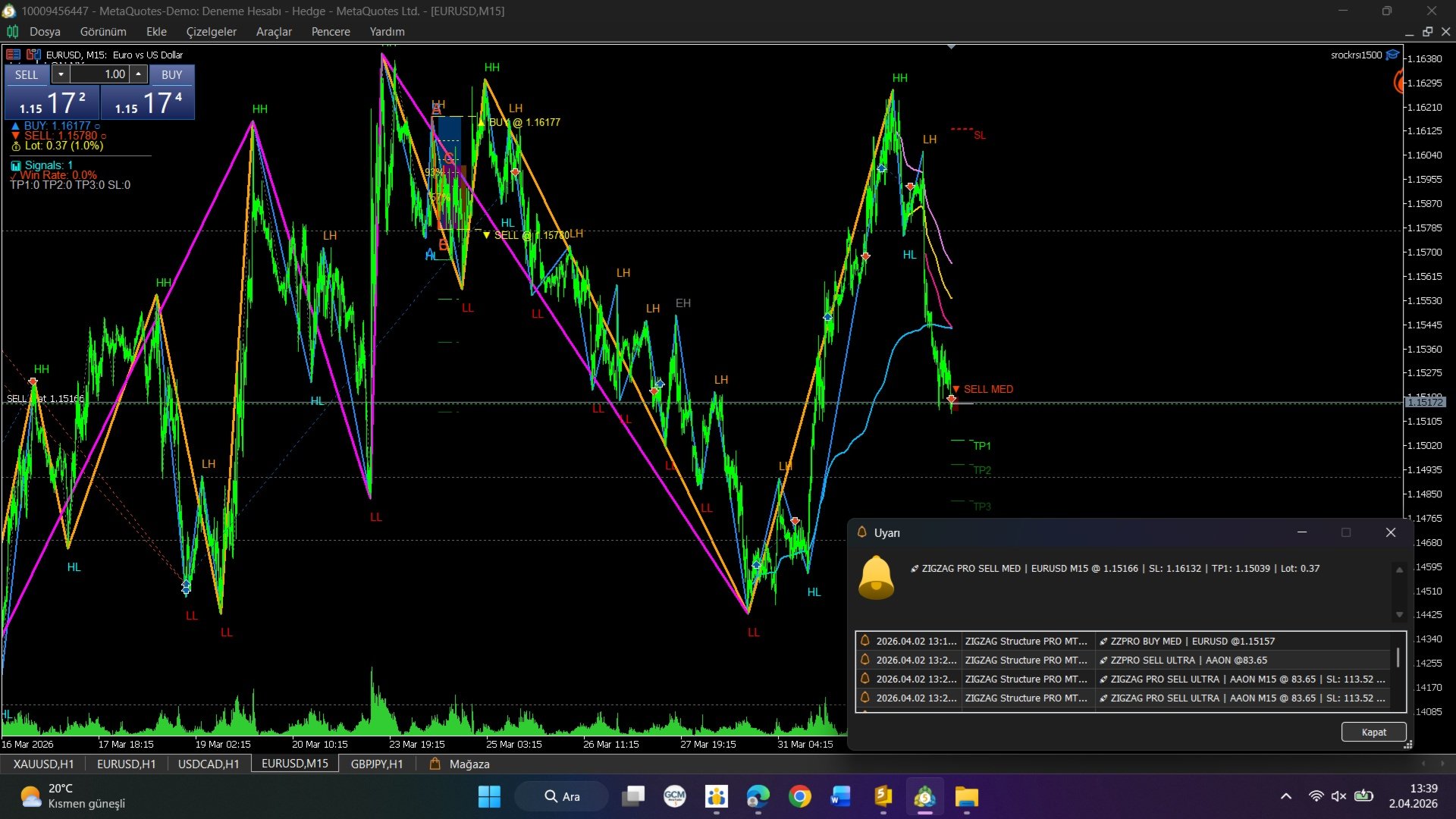This screenshot has height=819, width=1456.
Task: Click the blue BUY price button
Action: click(x=148, y=102)
